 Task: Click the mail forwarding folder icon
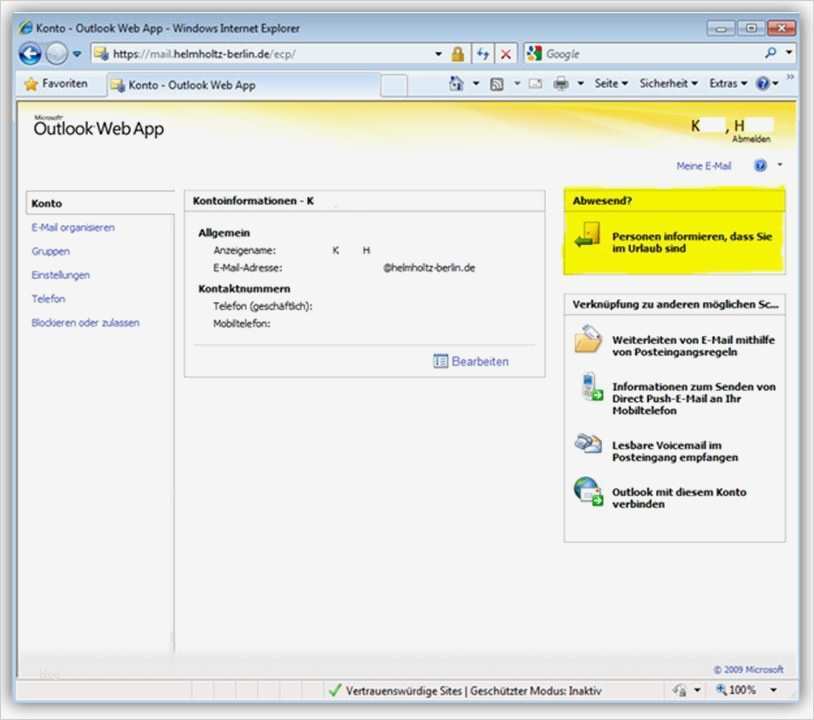click(588, 339)
